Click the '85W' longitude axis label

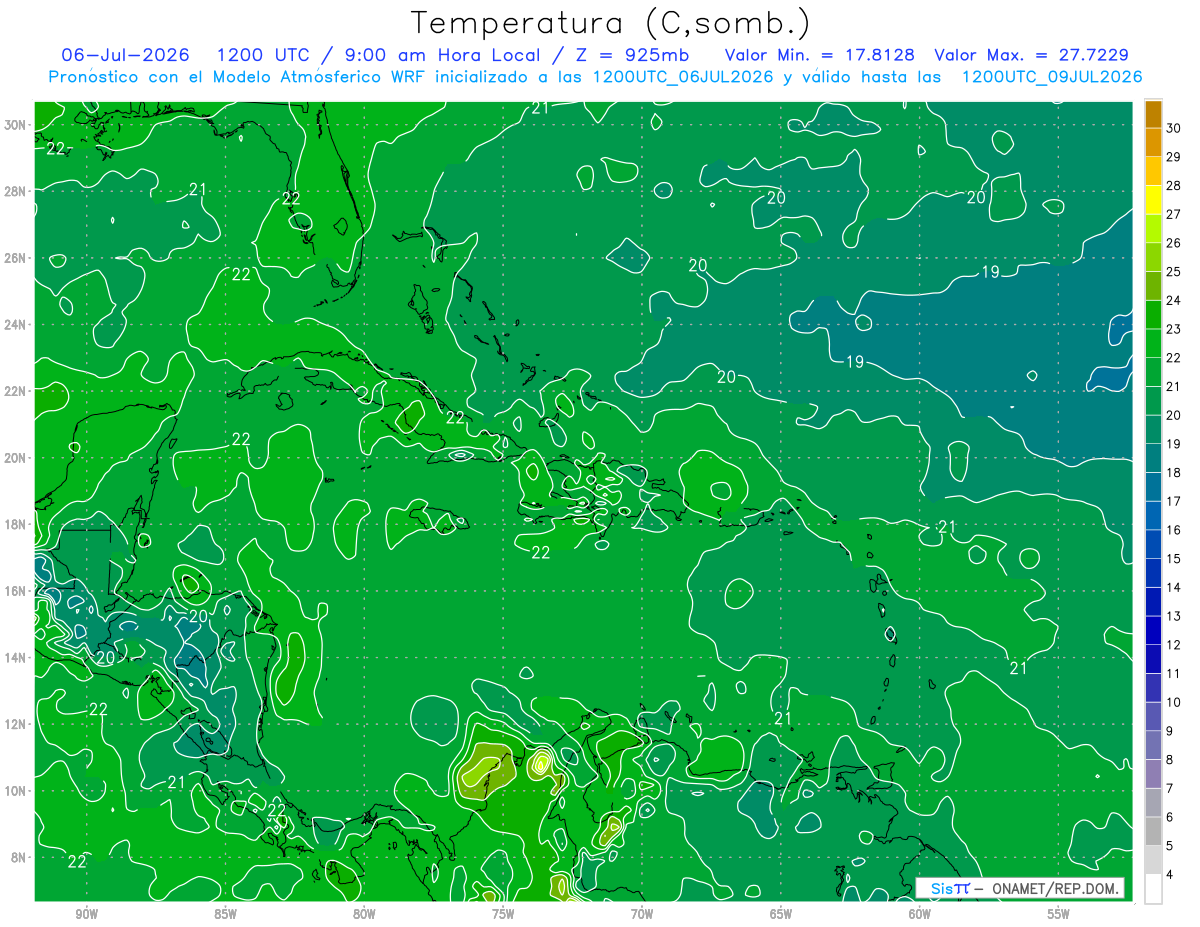tap(225, 914)
